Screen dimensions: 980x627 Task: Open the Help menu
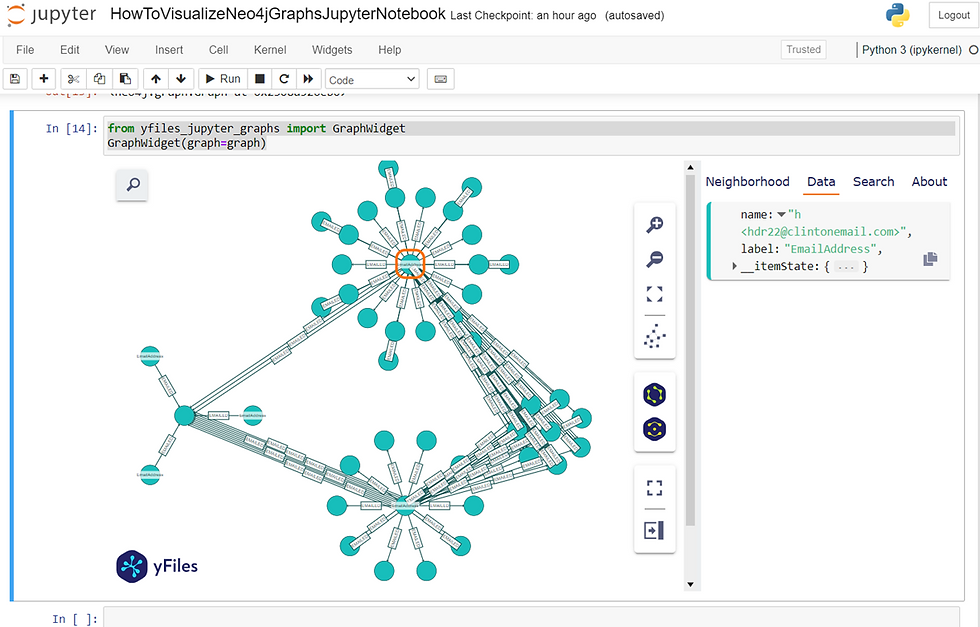click(x=389, y=50)
